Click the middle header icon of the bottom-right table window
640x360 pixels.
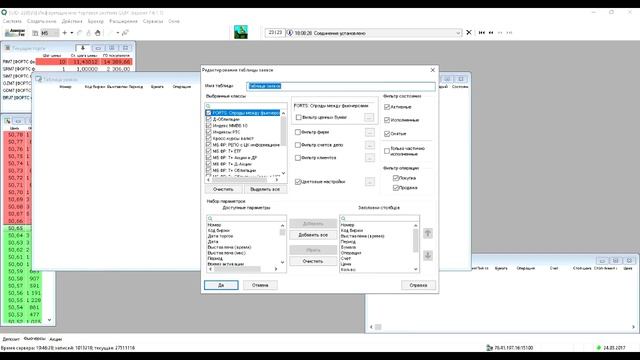coord(616,260)
